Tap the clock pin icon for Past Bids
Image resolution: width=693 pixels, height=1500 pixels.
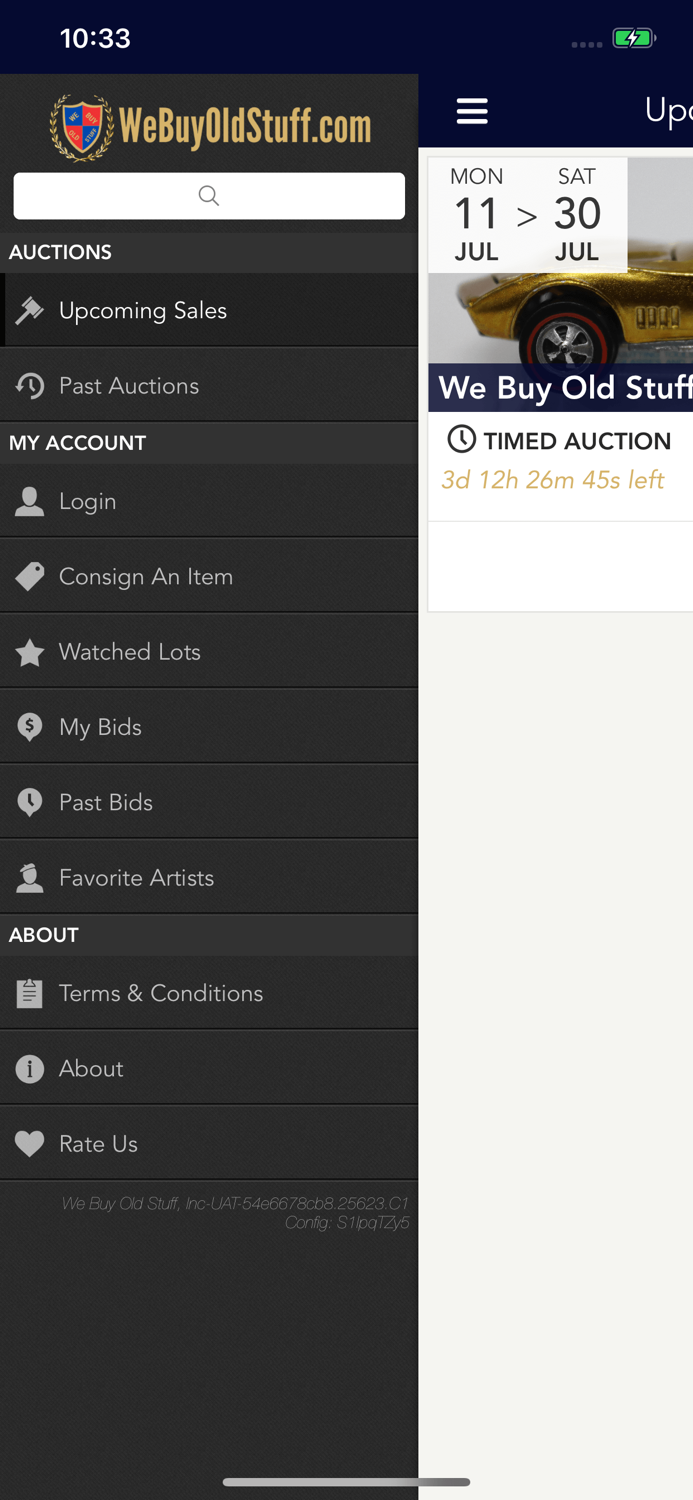(30, 802)
